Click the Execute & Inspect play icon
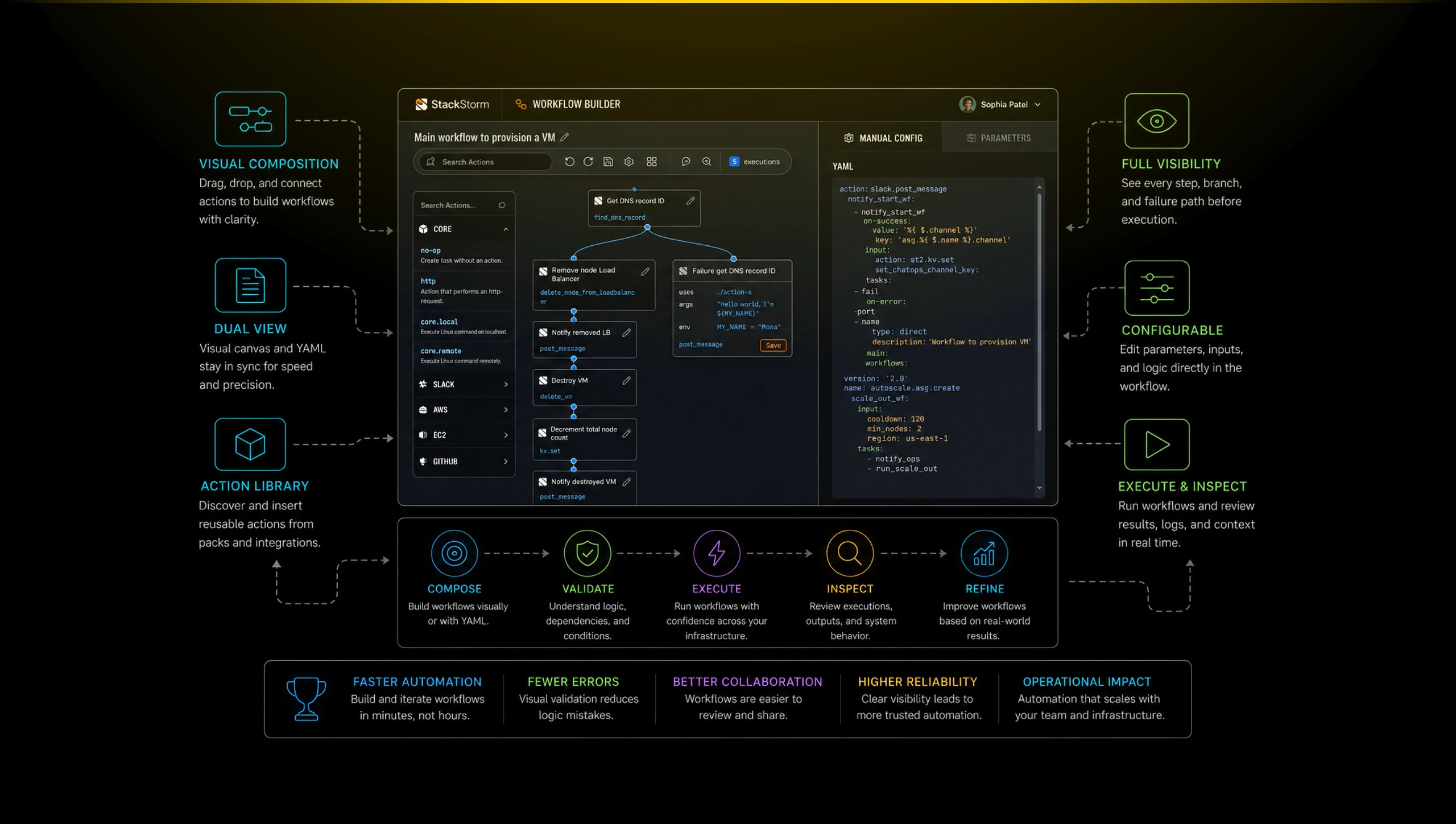Screen dimensions: 1456x824 1156,444
